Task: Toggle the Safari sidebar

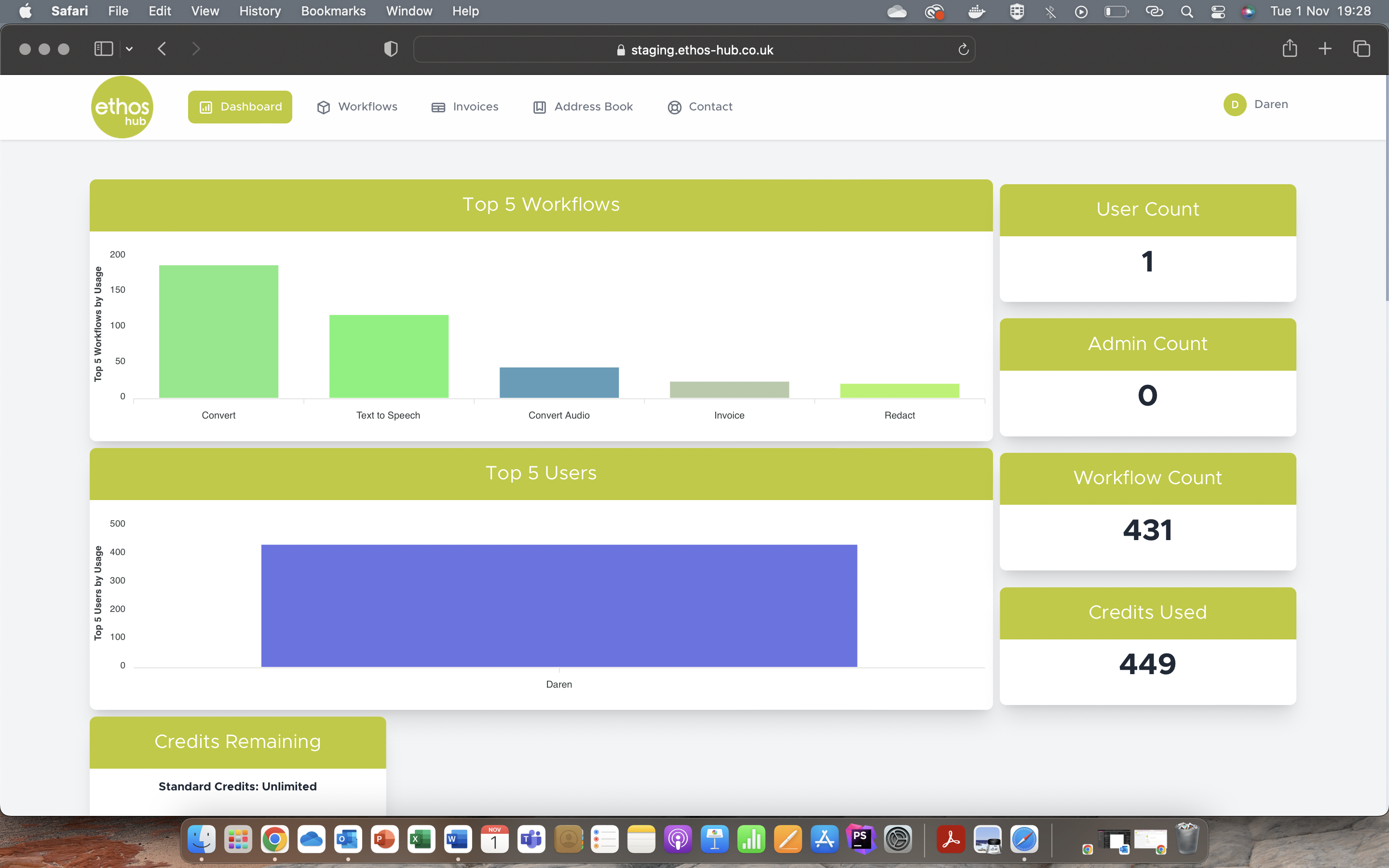Action: coord(103,49)
